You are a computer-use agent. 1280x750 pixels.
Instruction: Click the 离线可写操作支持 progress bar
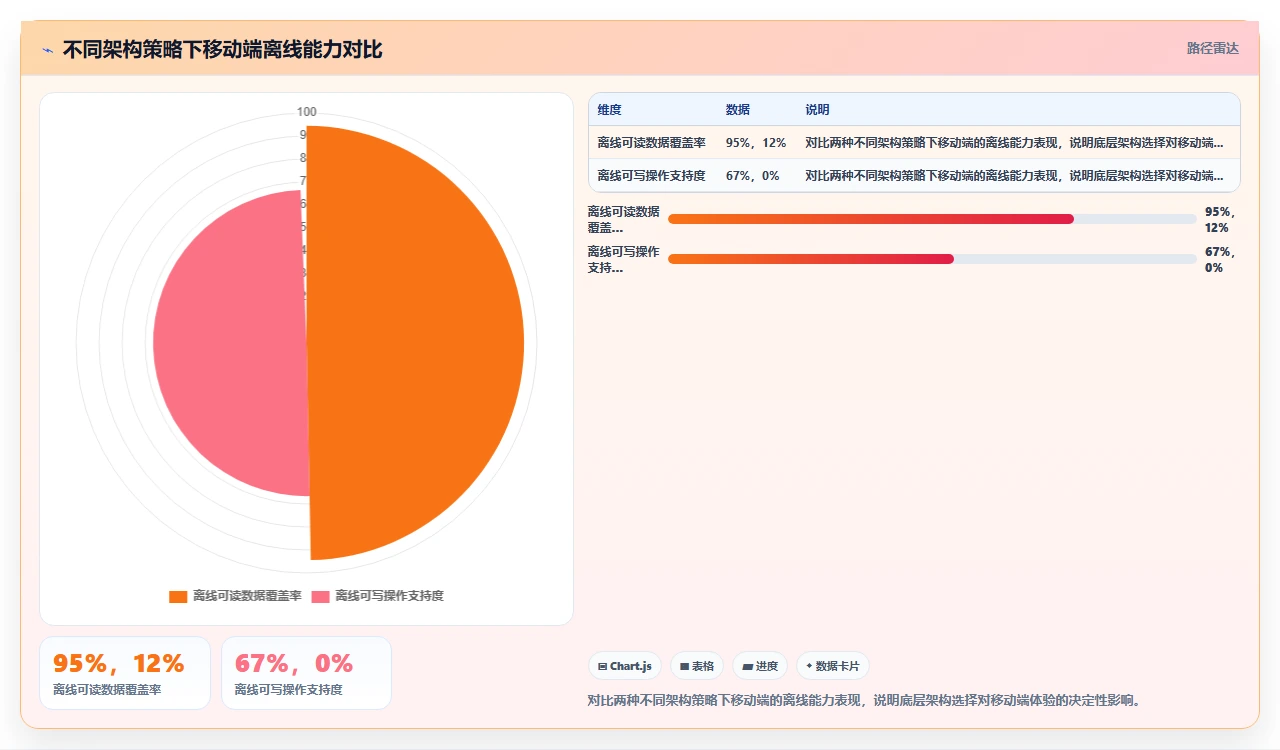[x=932, y=259]
